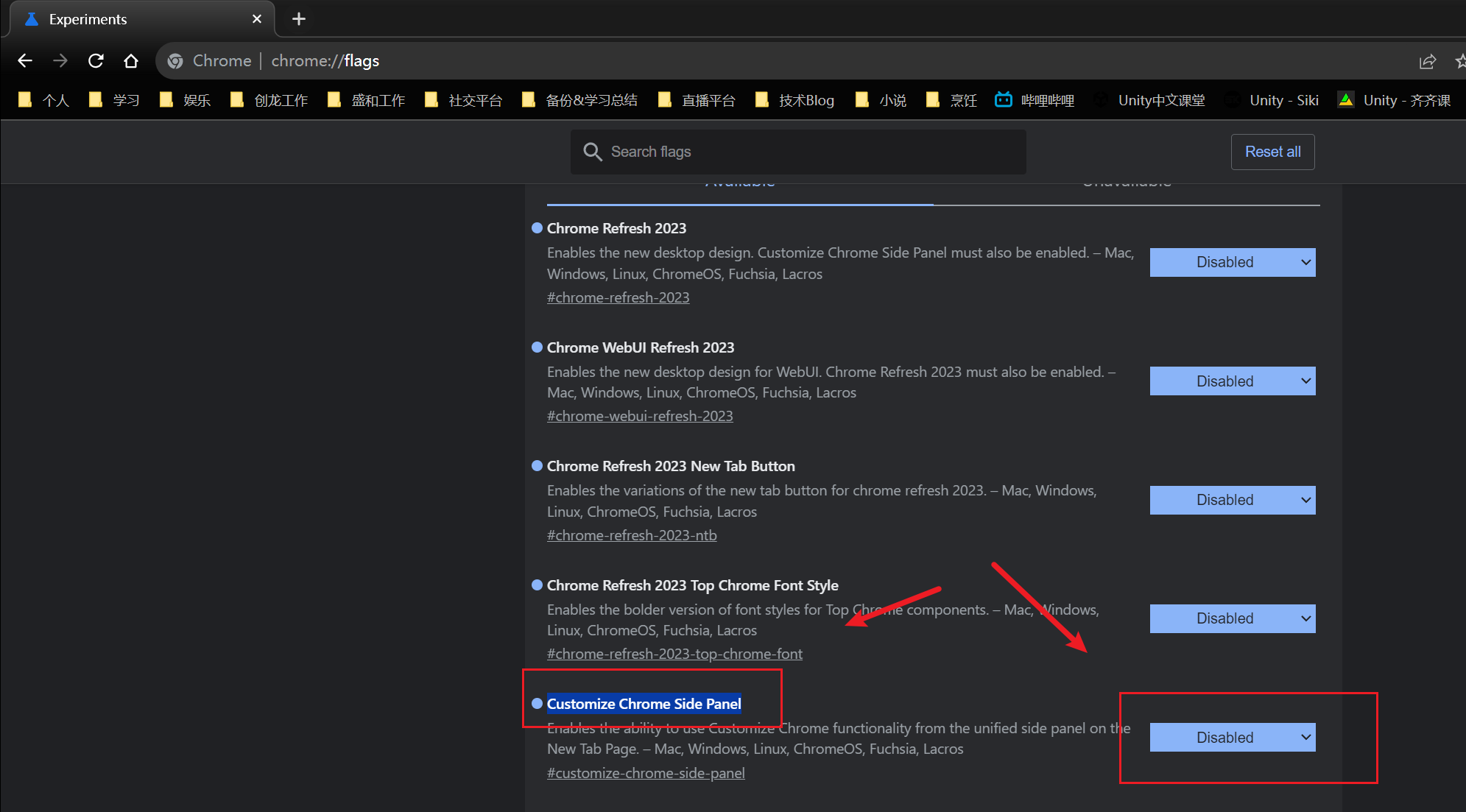Click the Chrome site info icon
This screenshot has height=812, width=1466.
click(175, 61)
